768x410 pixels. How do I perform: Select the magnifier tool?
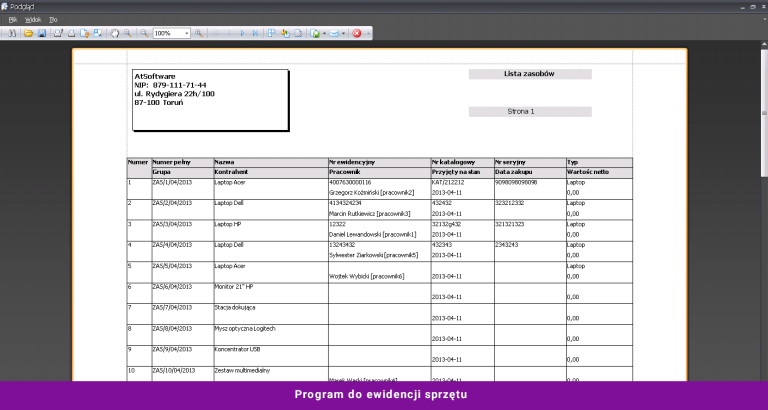click(x=128, y=33)
